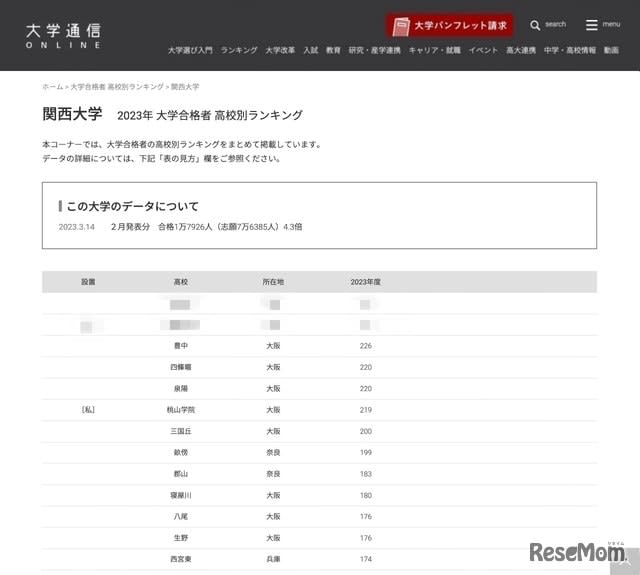
Task: Open the hamburger menu icon
Action: pos(591,25)
